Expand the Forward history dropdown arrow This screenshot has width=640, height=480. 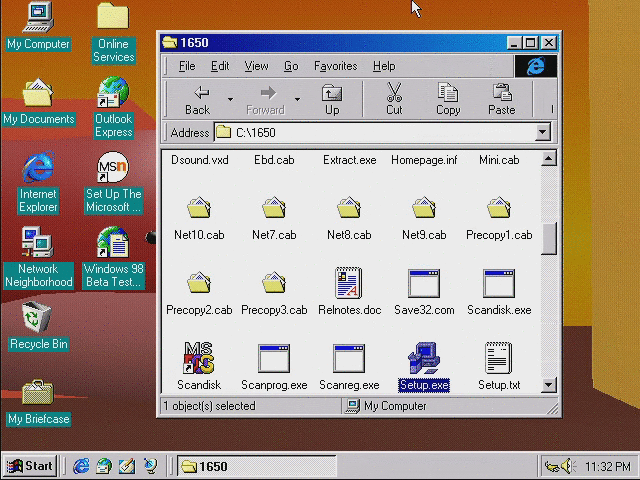point(297,99)
